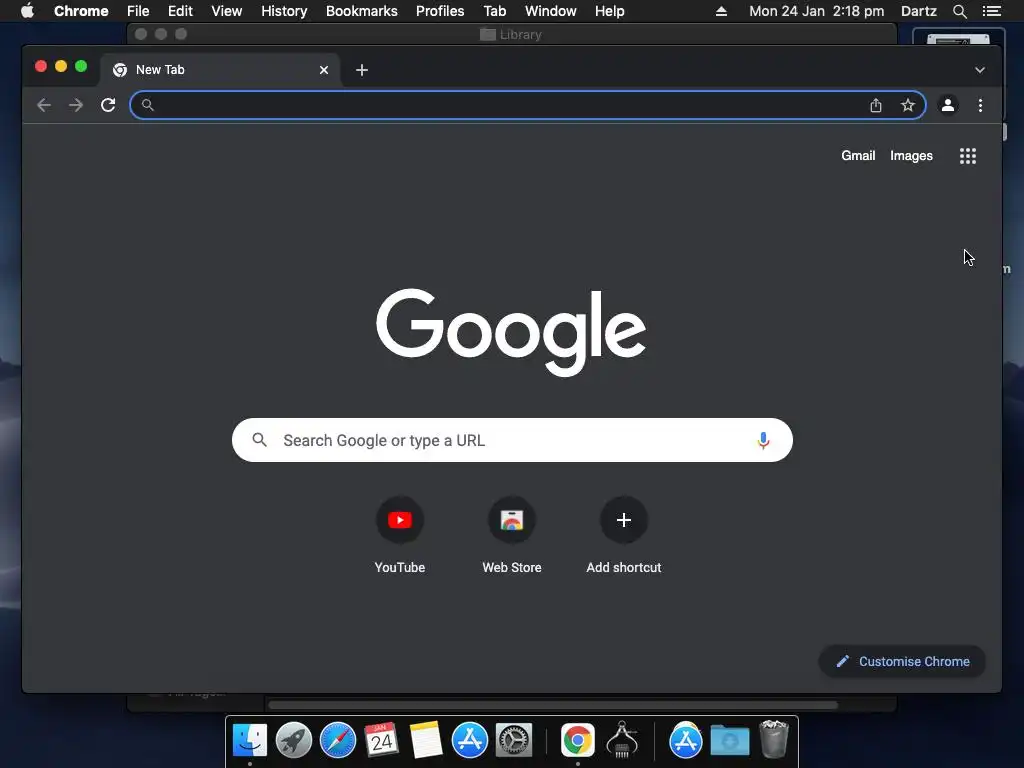Open the Chrome three-dot menu
1024x768 pixels.
pos(980,105)
